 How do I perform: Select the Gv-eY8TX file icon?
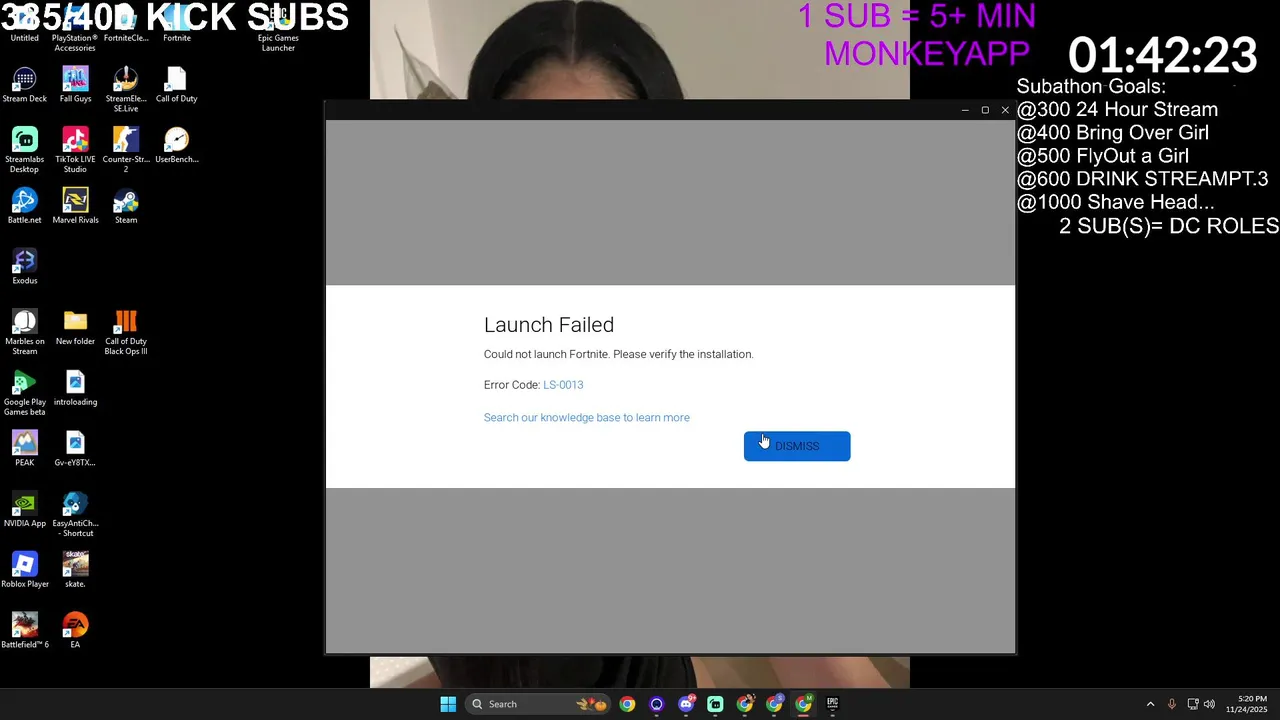click(75, 449)
